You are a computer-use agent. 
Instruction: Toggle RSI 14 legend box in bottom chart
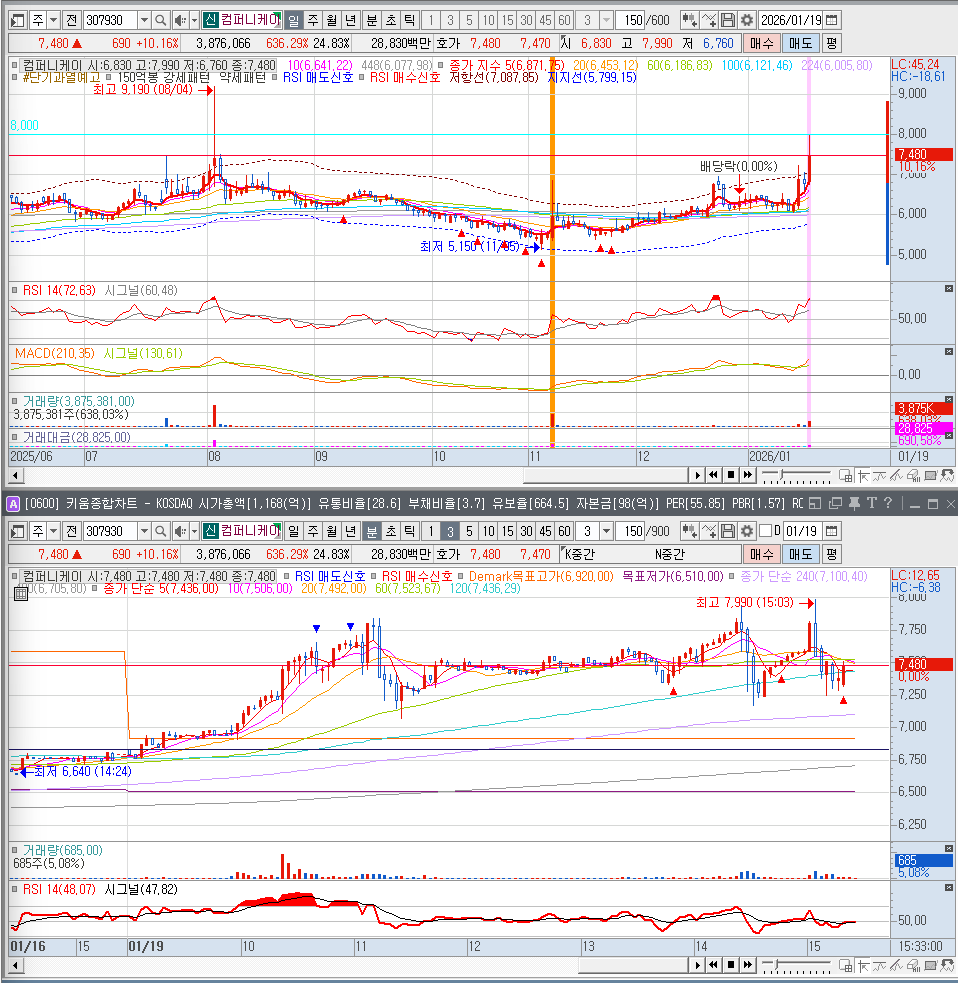click(14, 889)
